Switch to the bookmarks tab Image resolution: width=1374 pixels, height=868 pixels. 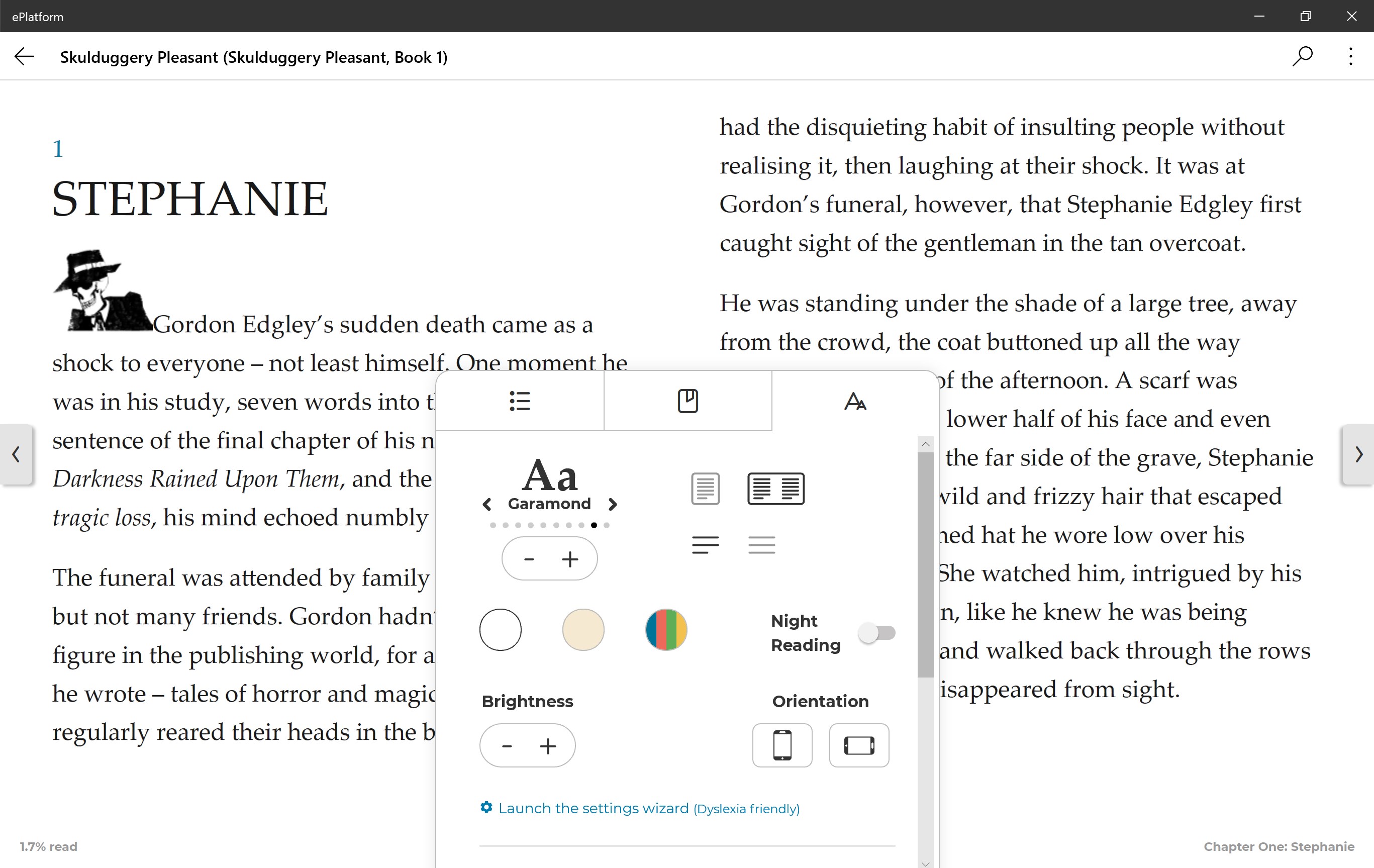tap(688, 401)
